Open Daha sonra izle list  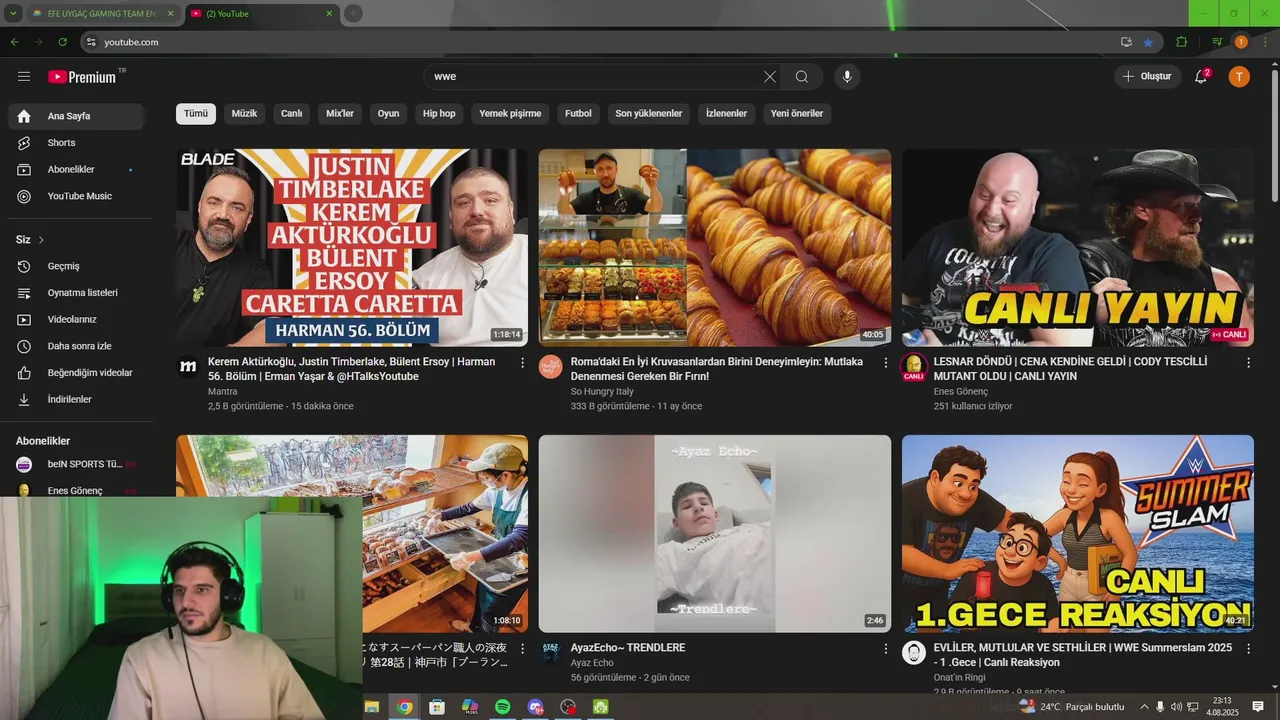point(76,346)
